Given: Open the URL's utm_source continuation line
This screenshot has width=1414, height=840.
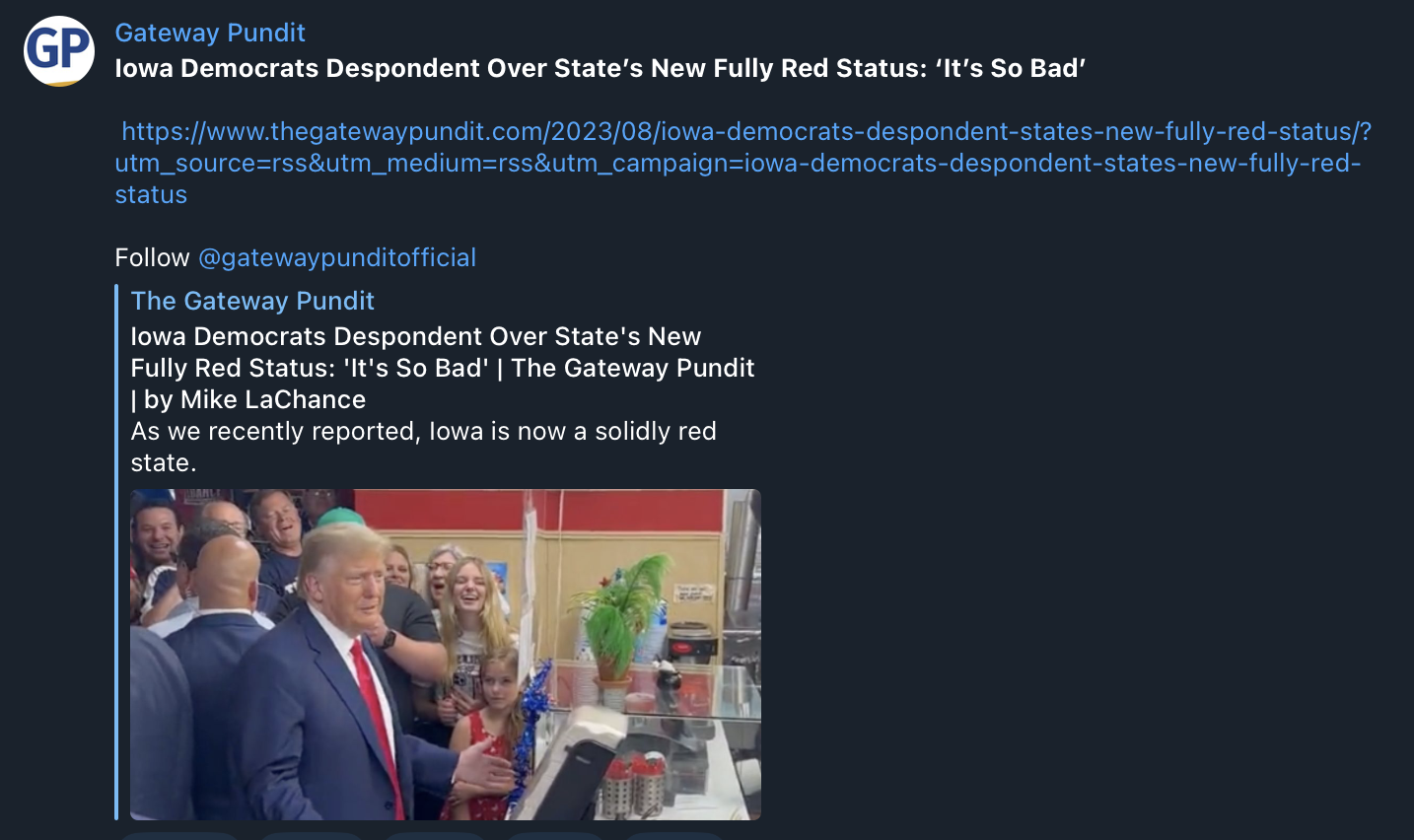Looking at the screenshot, I should (738, 163).
